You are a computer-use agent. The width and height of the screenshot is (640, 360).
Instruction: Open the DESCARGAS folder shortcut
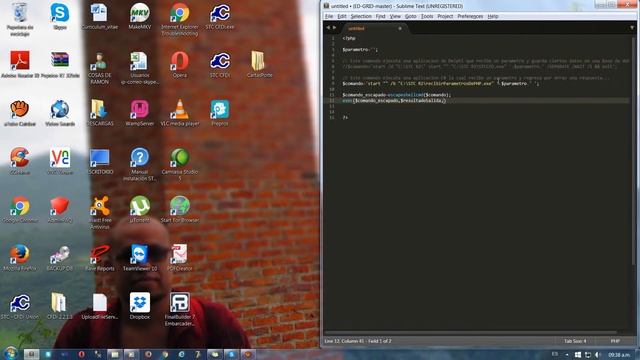point(100,113)
